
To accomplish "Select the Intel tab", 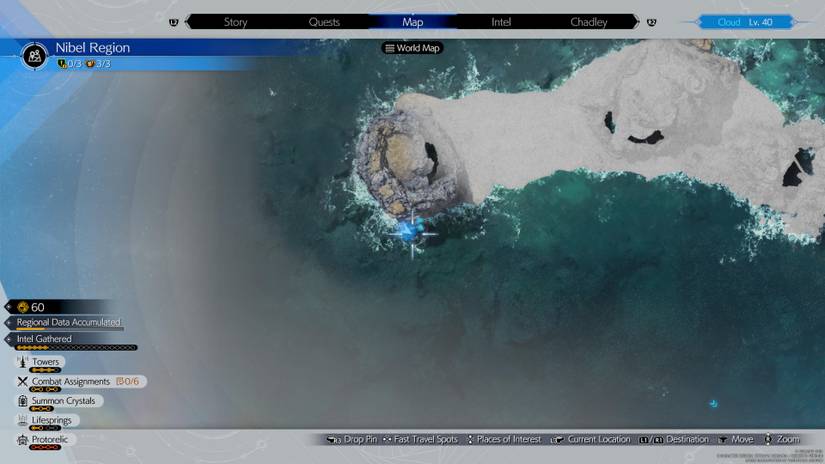I will click(x=501, y=22).
